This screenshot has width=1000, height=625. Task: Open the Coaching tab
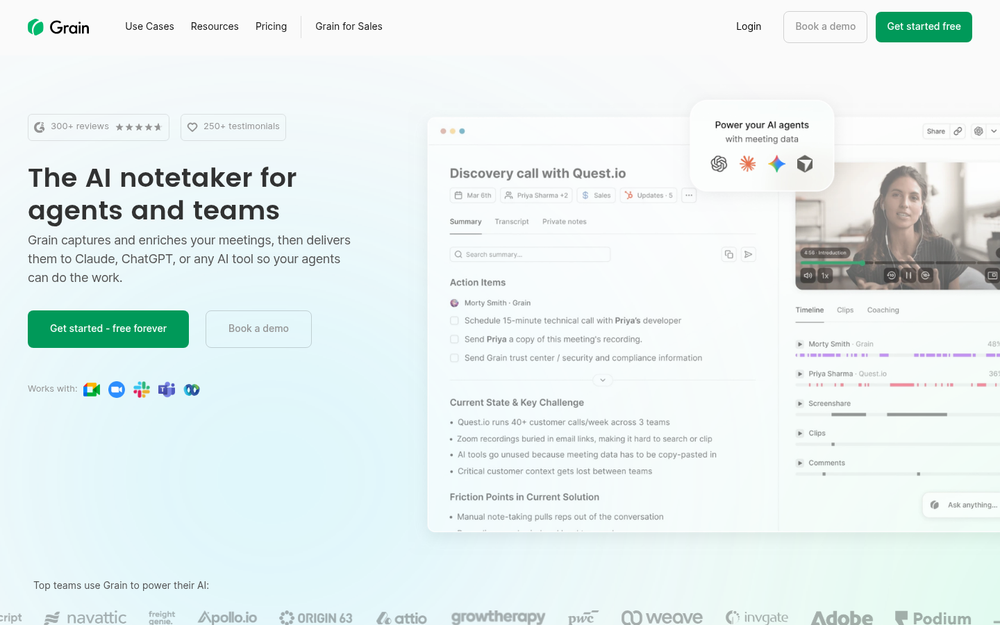883,310
